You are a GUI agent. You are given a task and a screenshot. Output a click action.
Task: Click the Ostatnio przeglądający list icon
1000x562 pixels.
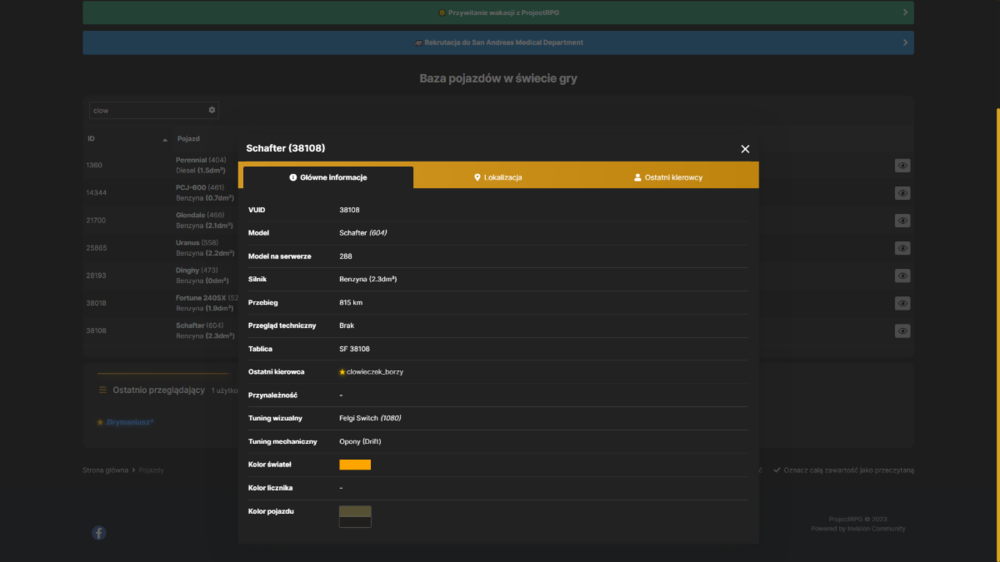103,390
